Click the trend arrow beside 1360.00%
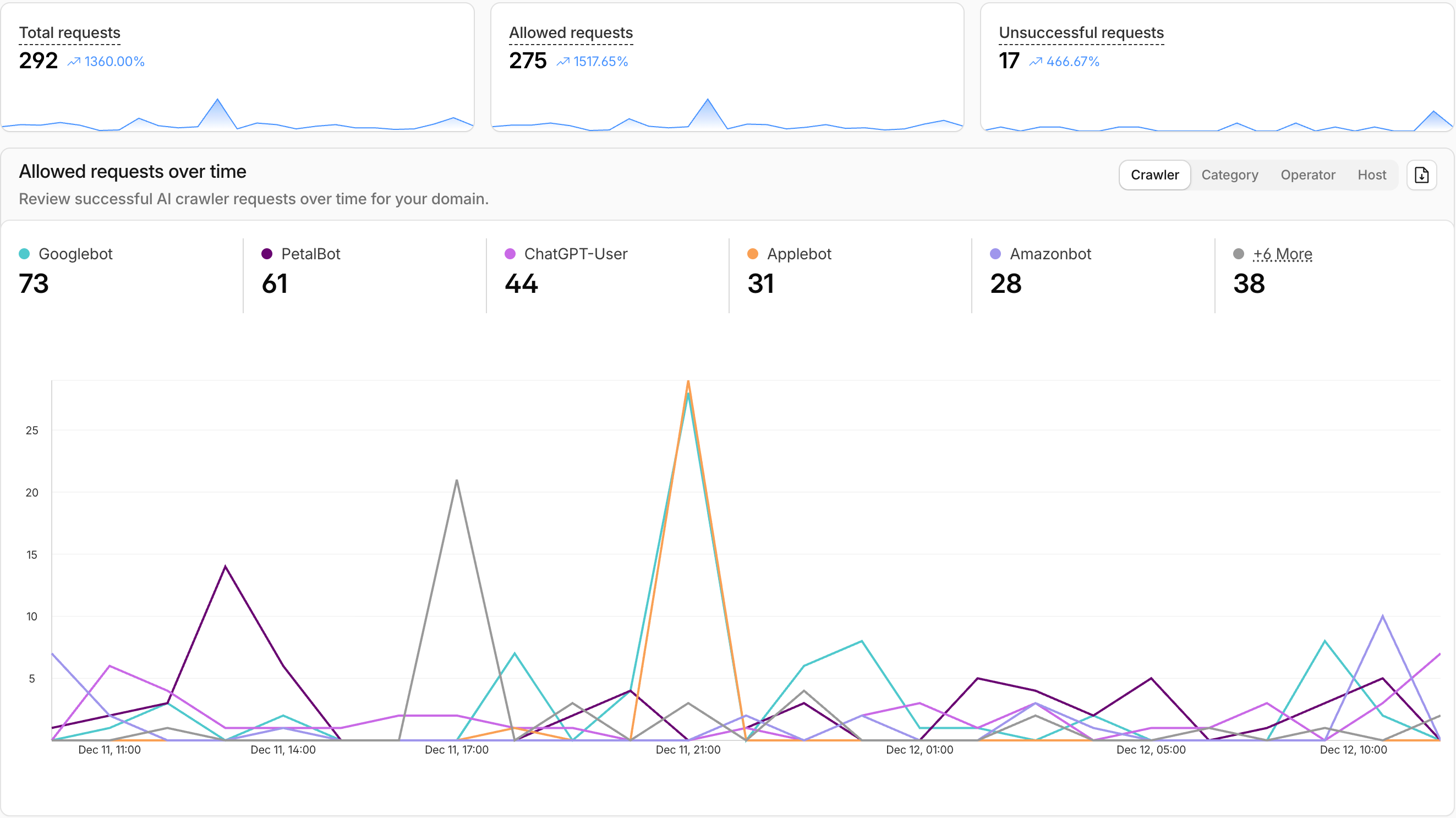 pyautogui.click(x=74, y=61)
